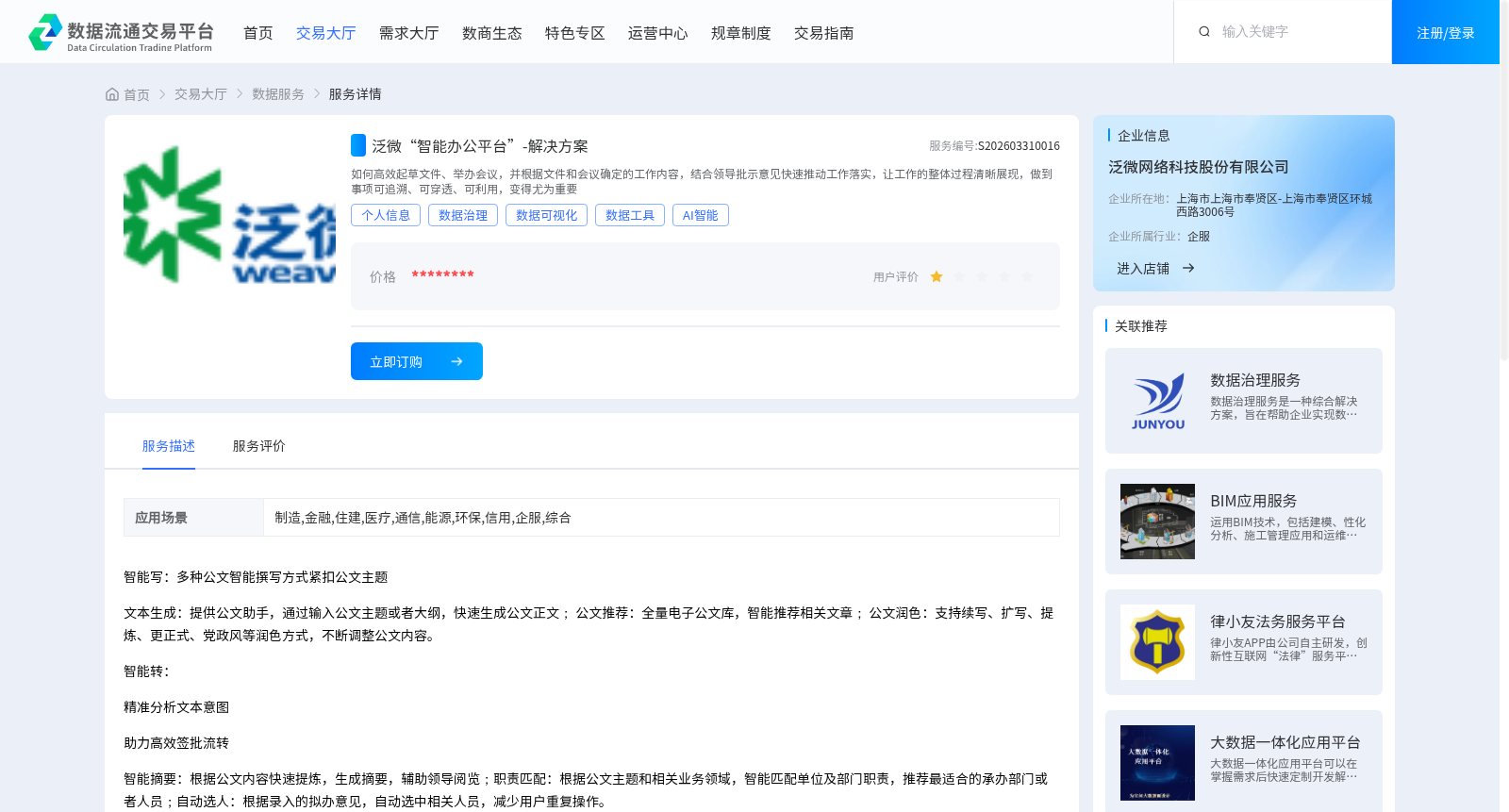
Task: Open 运营中心 in the top navigation
Action: point(658,33)
